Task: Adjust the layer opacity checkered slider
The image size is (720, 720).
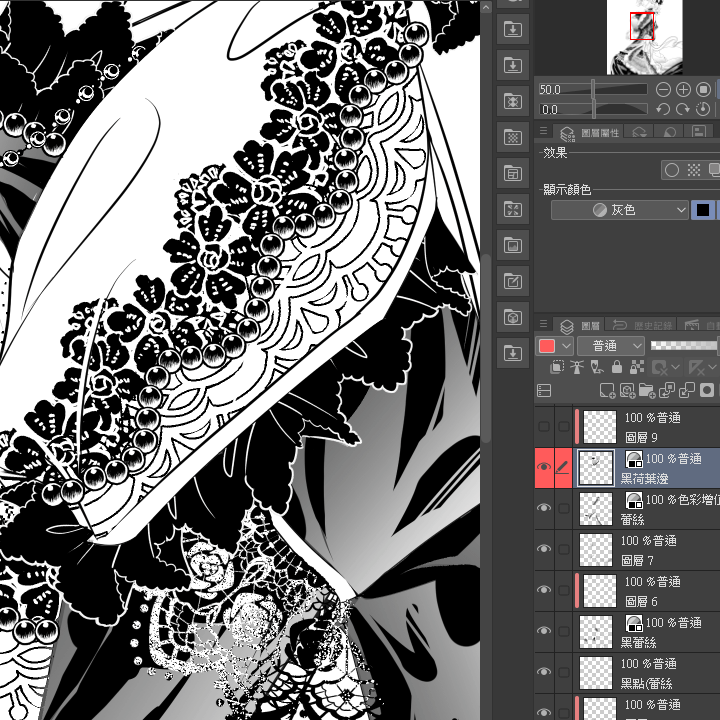Action: pos(684,346)
